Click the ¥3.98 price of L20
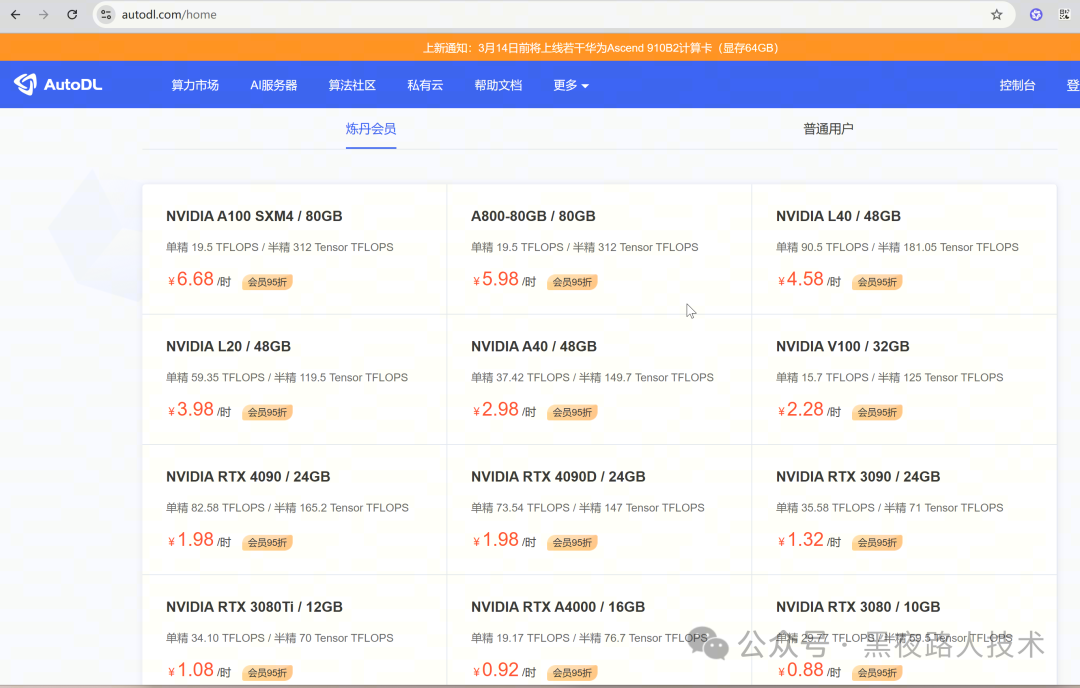This screenshot has height=688, width=1080. 191,410
